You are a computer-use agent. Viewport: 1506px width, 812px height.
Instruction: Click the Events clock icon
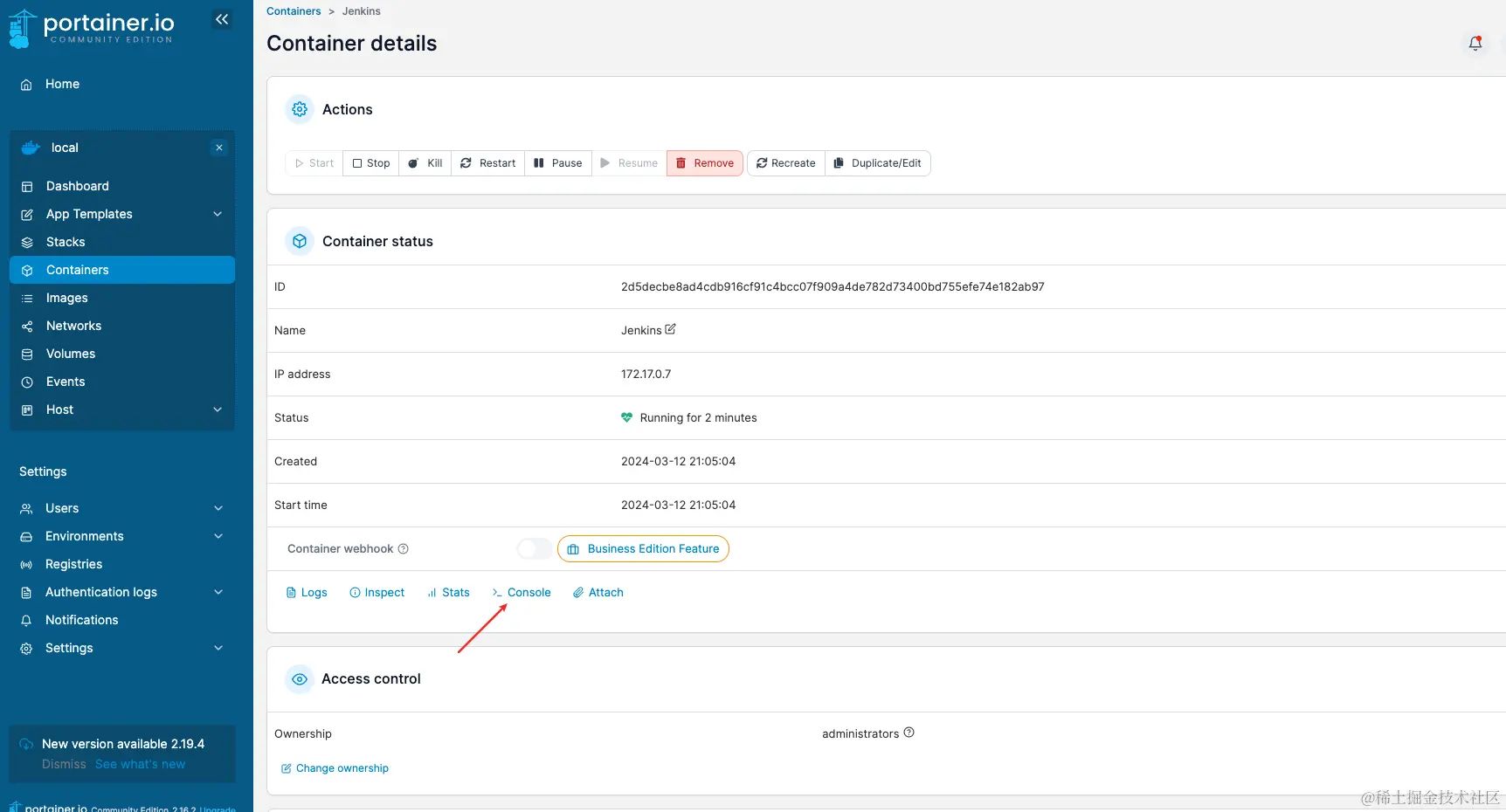pyautogui.click(x=27, y=382)
